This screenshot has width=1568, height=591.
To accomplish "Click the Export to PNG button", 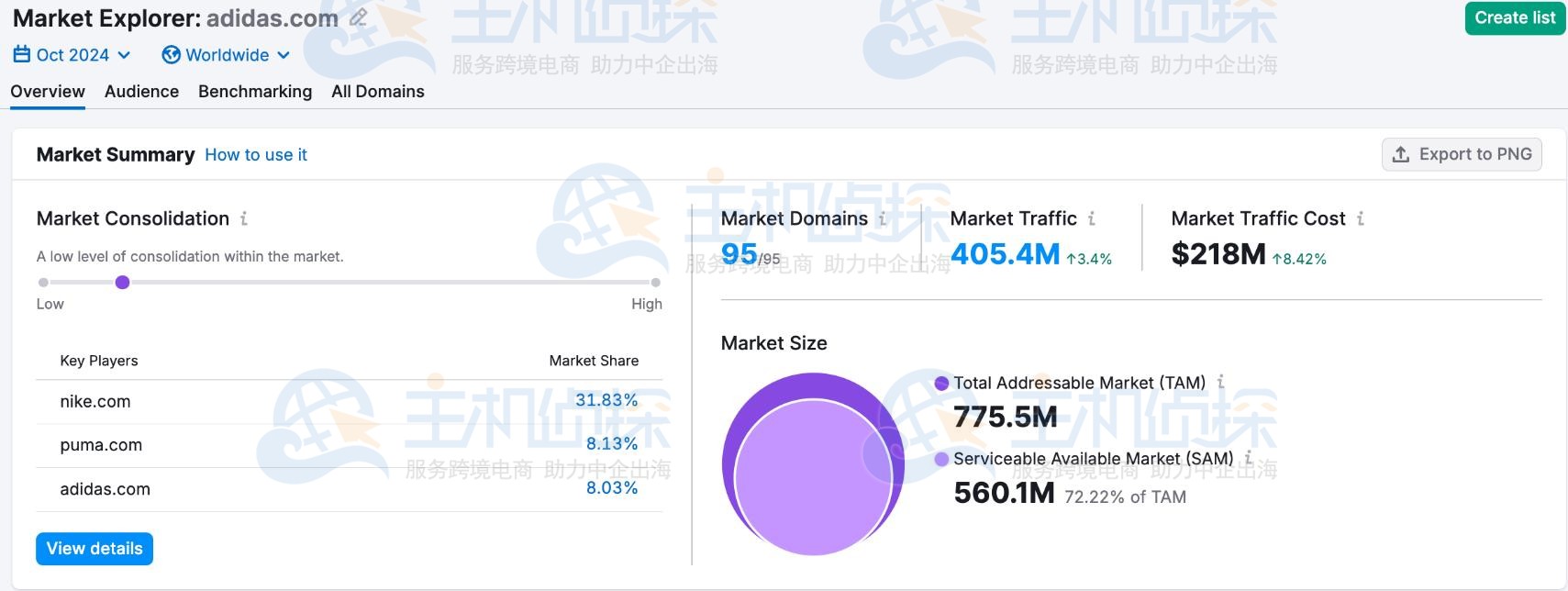I will [x=1462, y=154].
